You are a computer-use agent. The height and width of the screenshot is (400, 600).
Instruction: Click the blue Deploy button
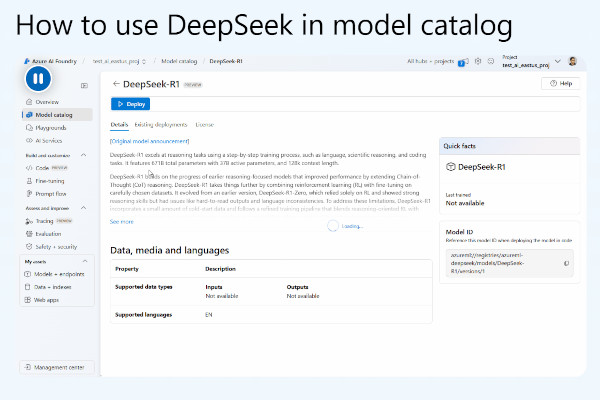point(131,103)
